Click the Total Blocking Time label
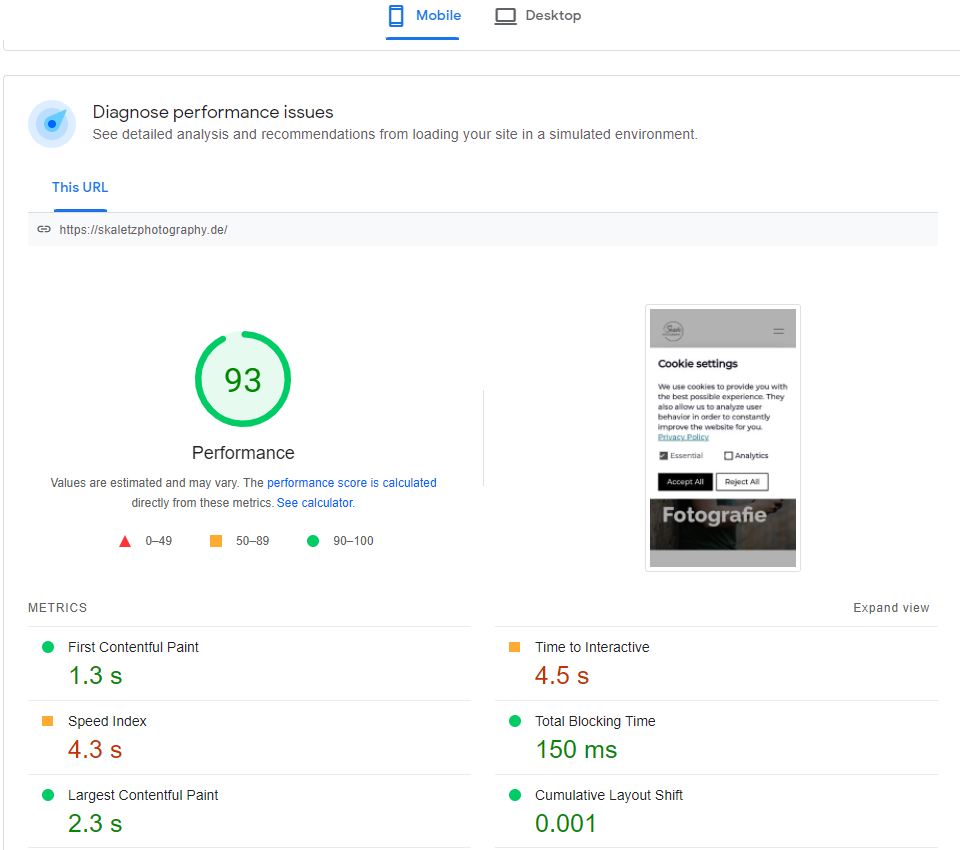Image resolution: width=960 pixels, height=850 pixels. 595,721
